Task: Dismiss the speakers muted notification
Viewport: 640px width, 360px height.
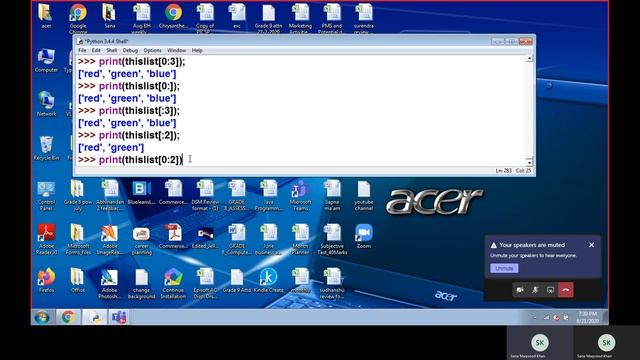Action: (591, 245)
